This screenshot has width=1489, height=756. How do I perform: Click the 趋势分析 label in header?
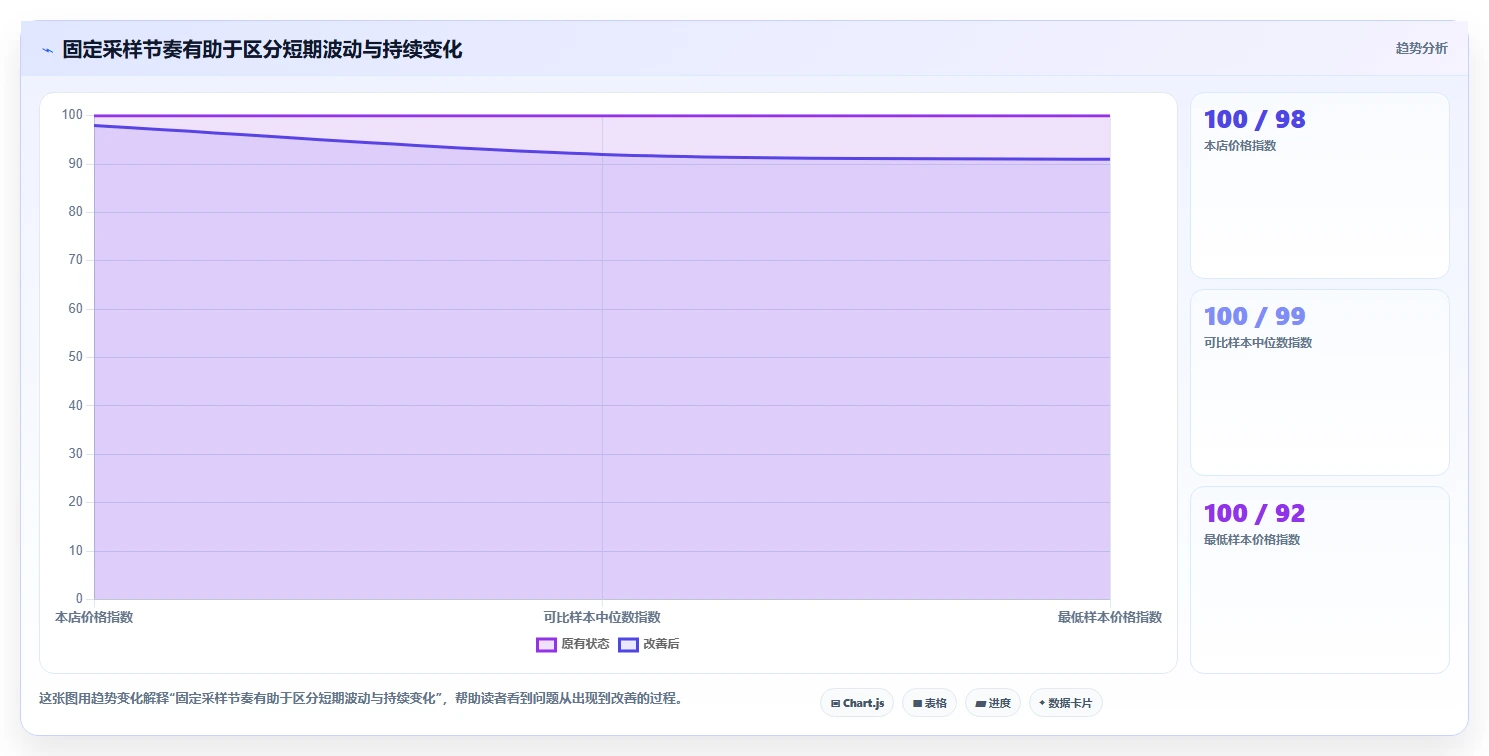point(1421,49)
